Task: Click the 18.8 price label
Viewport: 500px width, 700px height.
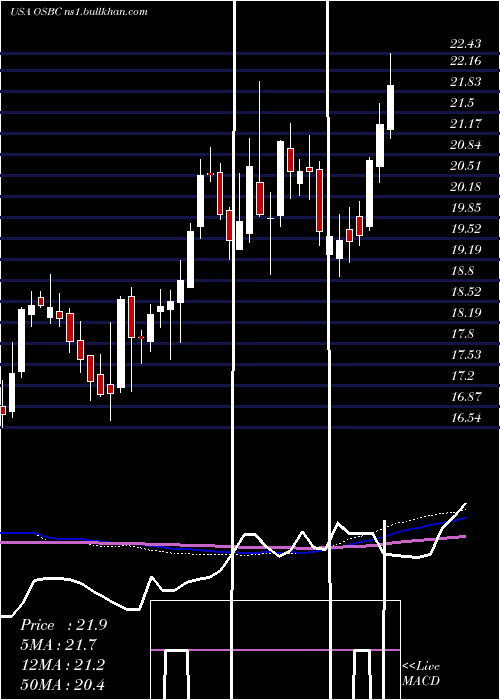Action: pyautogui.click(x=462, y=271)
